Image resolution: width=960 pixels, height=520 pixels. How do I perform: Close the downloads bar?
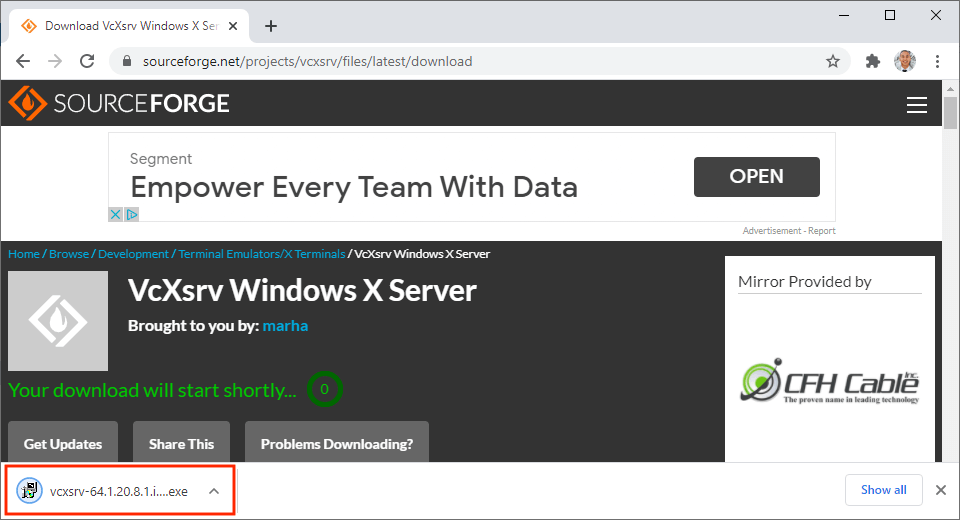click(941, 490)
